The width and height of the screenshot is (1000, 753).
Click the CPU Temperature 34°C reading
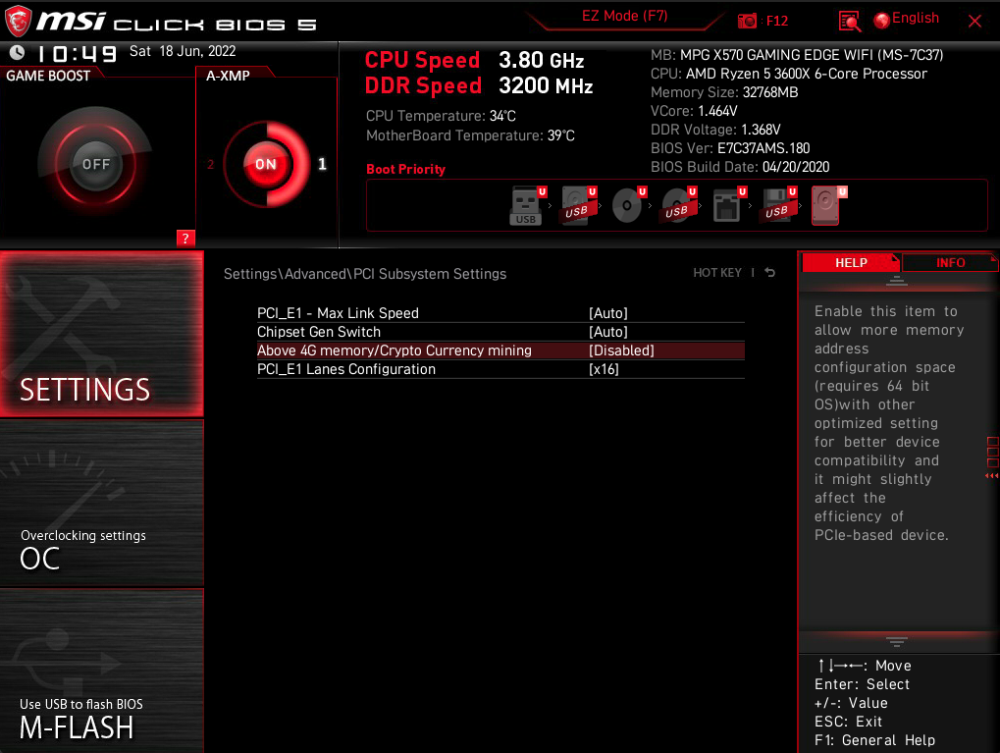coord(441,116)
